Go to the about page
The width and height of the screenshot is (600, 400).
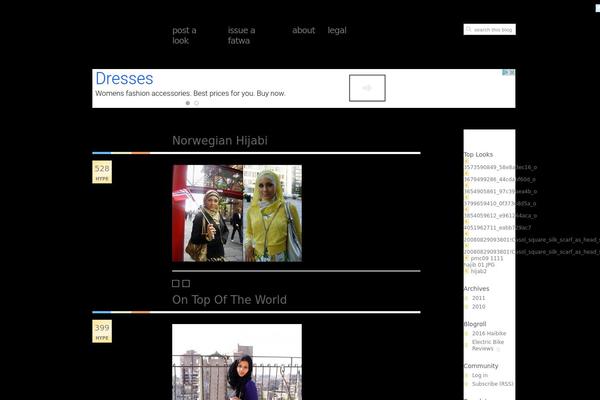(303, 30)
